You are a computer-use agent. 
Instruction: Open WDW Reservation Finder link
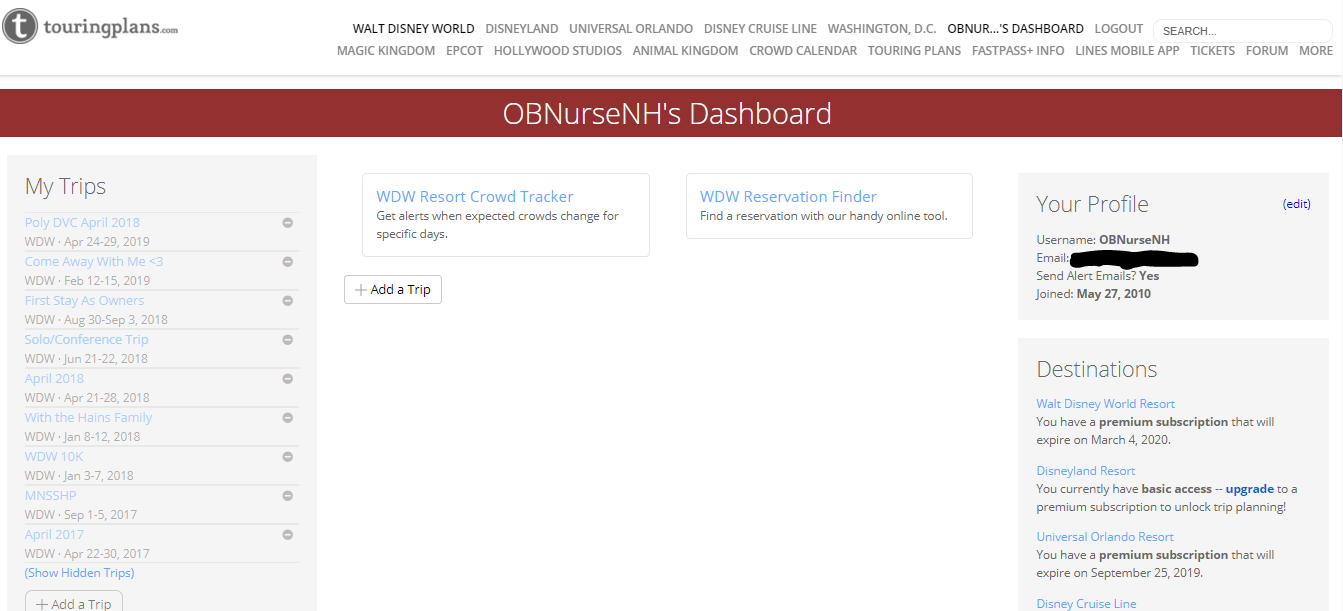pos(788,197)
